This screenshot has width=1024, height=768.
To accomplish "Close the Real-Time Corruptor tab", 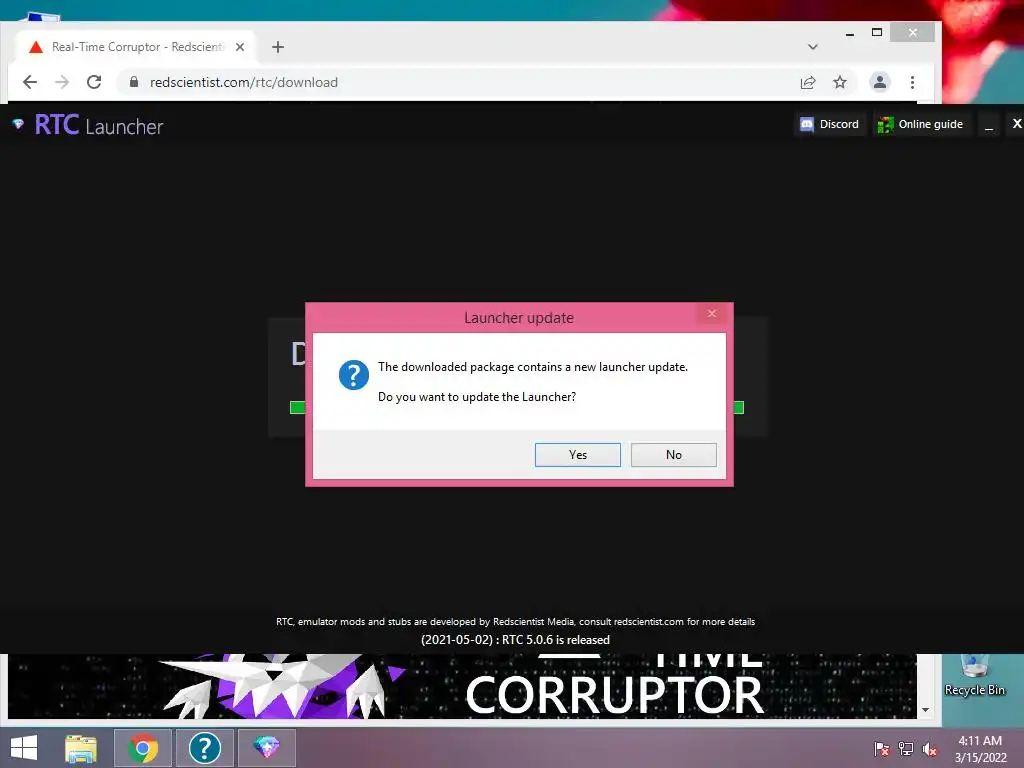I will tap(240, 47).
